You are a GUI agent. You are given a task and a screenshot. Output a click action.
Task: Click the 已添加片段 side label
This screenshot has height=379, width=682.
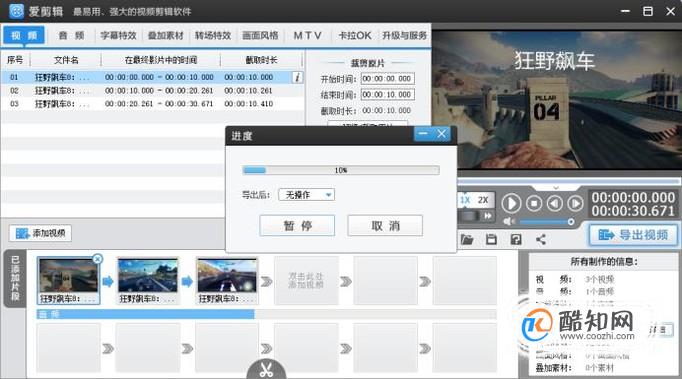tap(15, 278)
